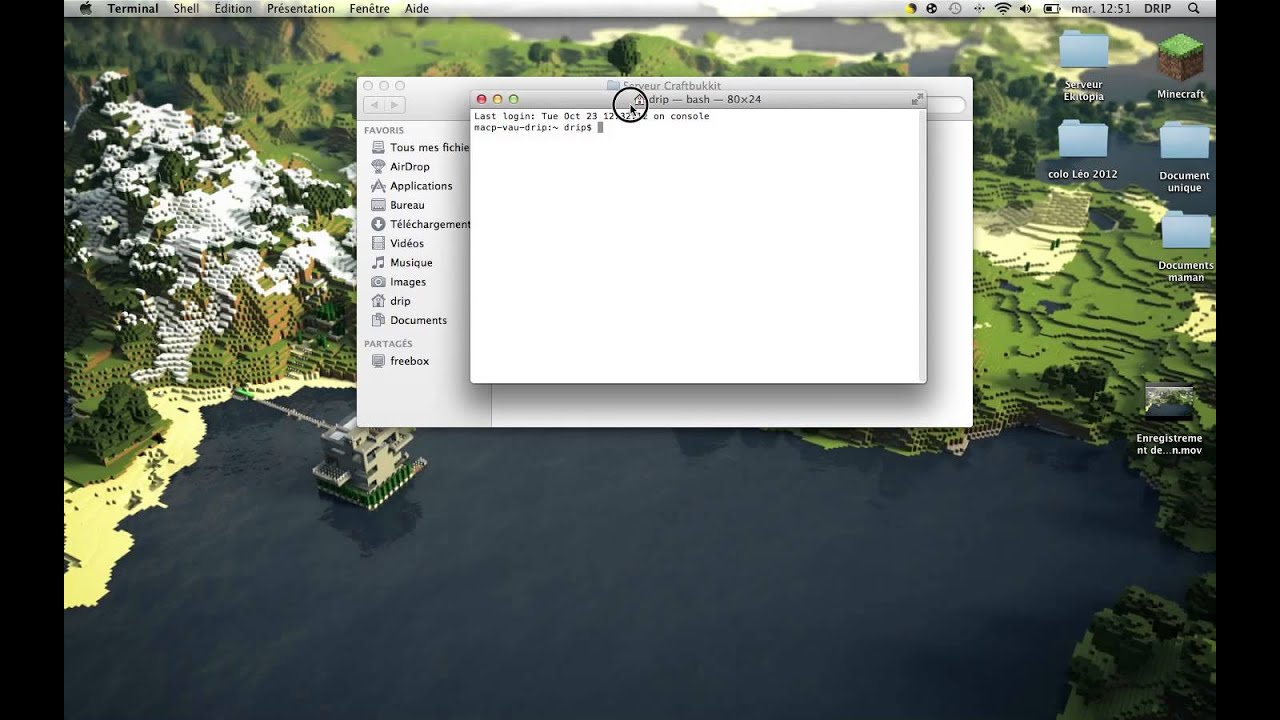Viewport: 1280px width, 720px height.
Task: Click the PARTAGÉS sidebar heading
Action: click(388, 344)
